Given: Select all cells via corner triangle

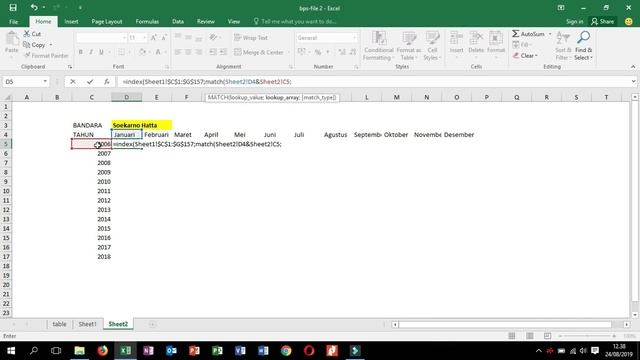Looking at the screenshot, I should tap(6, 97).
